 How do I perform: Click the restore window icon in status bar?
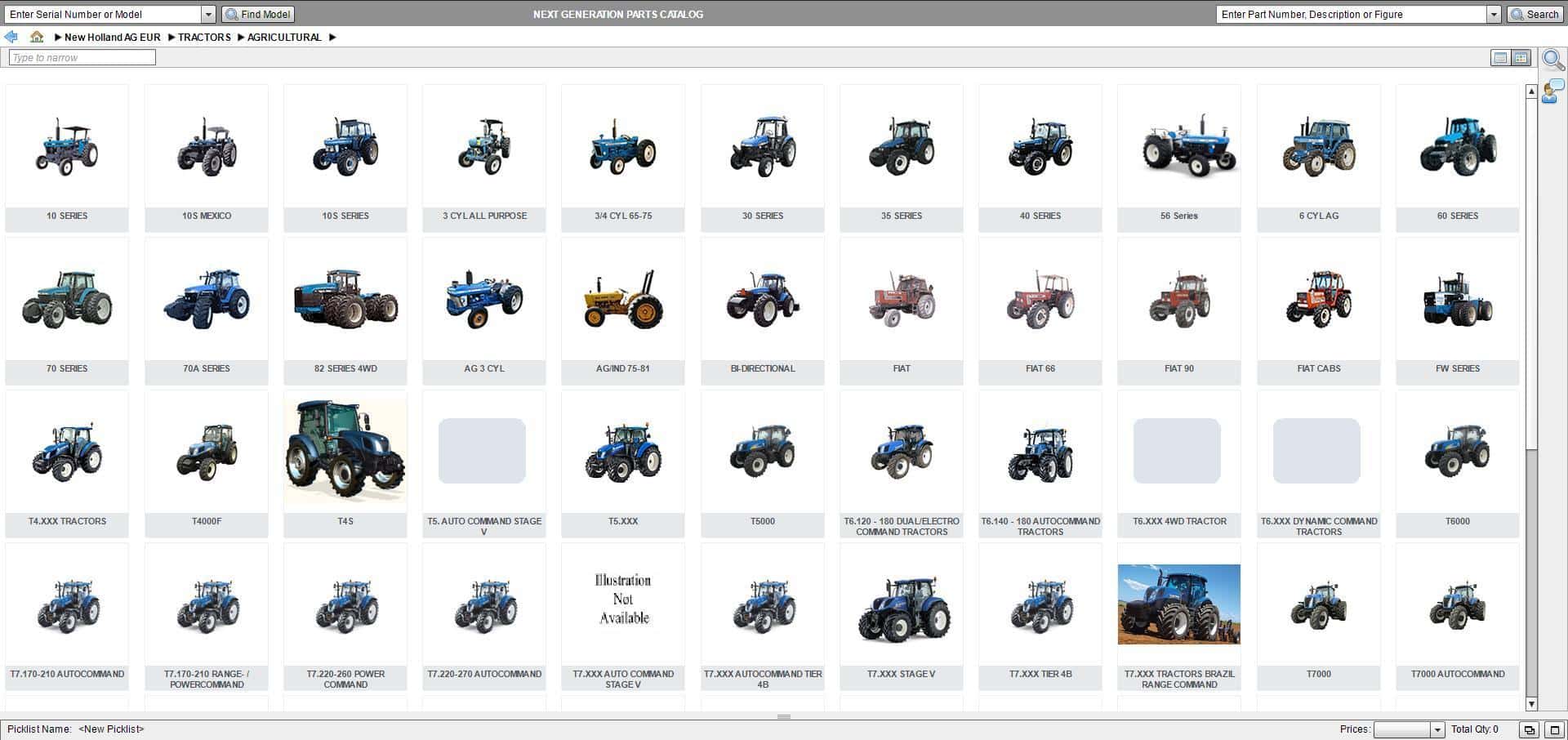[1529, 729]
